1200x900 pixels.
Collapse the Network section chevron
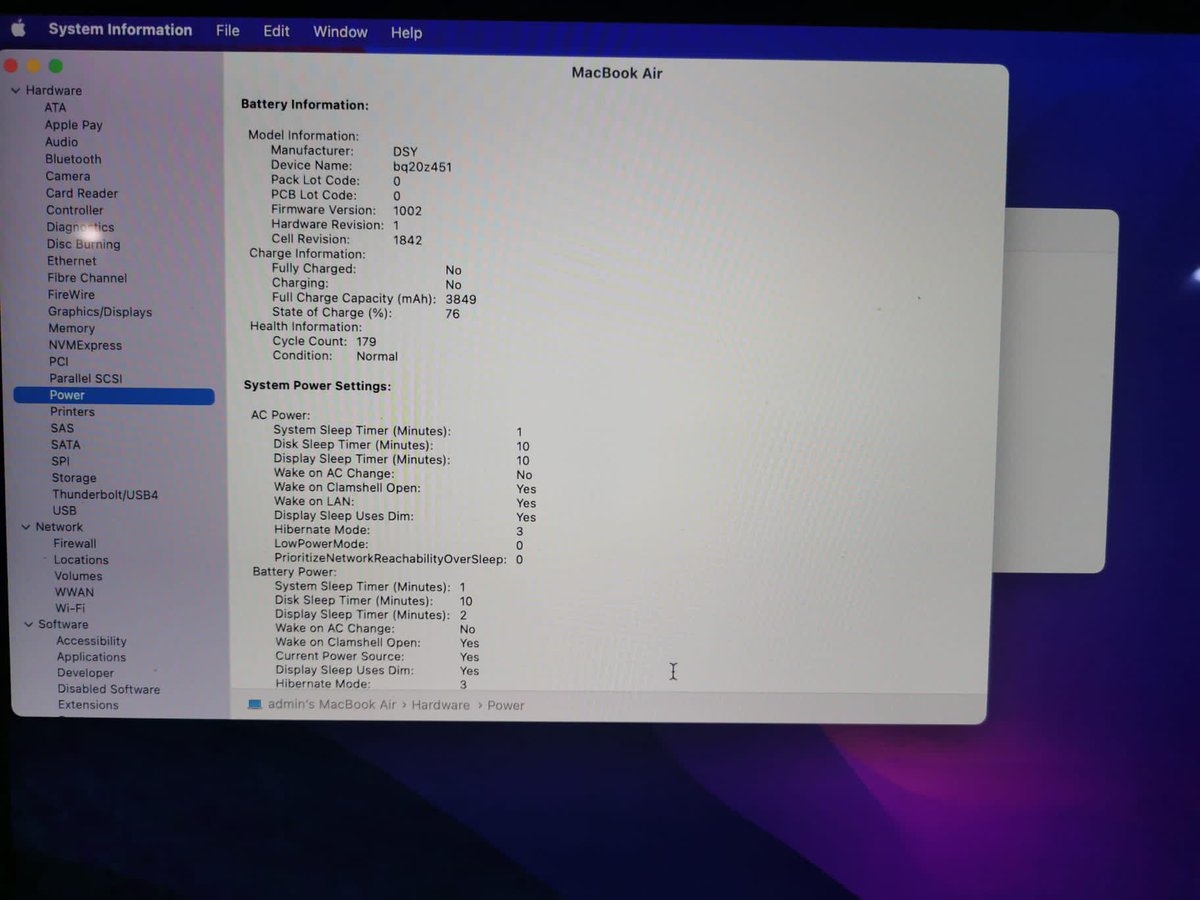point(26,527)
